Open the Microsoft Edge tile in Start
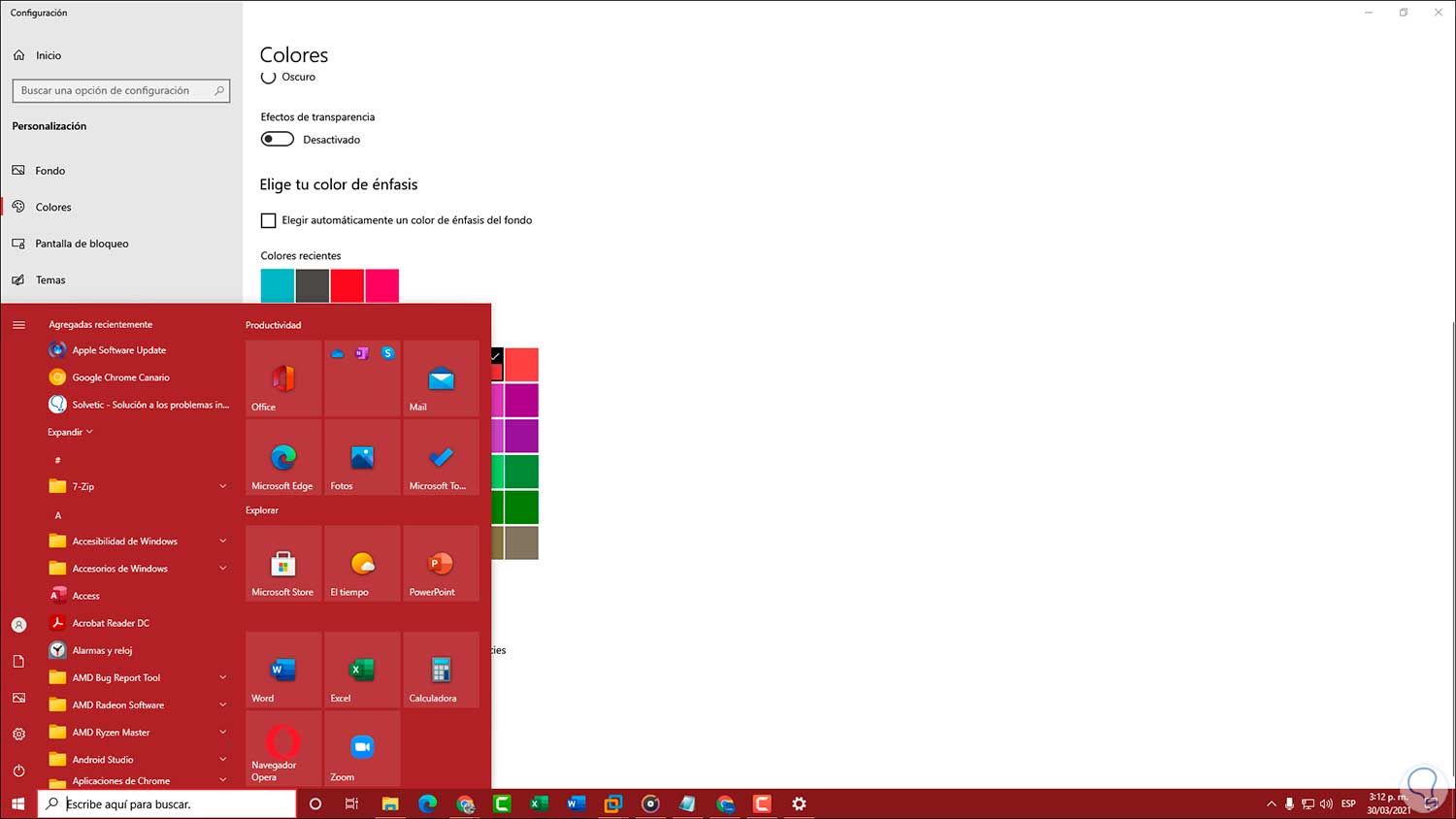This screenshot has height=819, width=1456. click(x=283, y=457)
